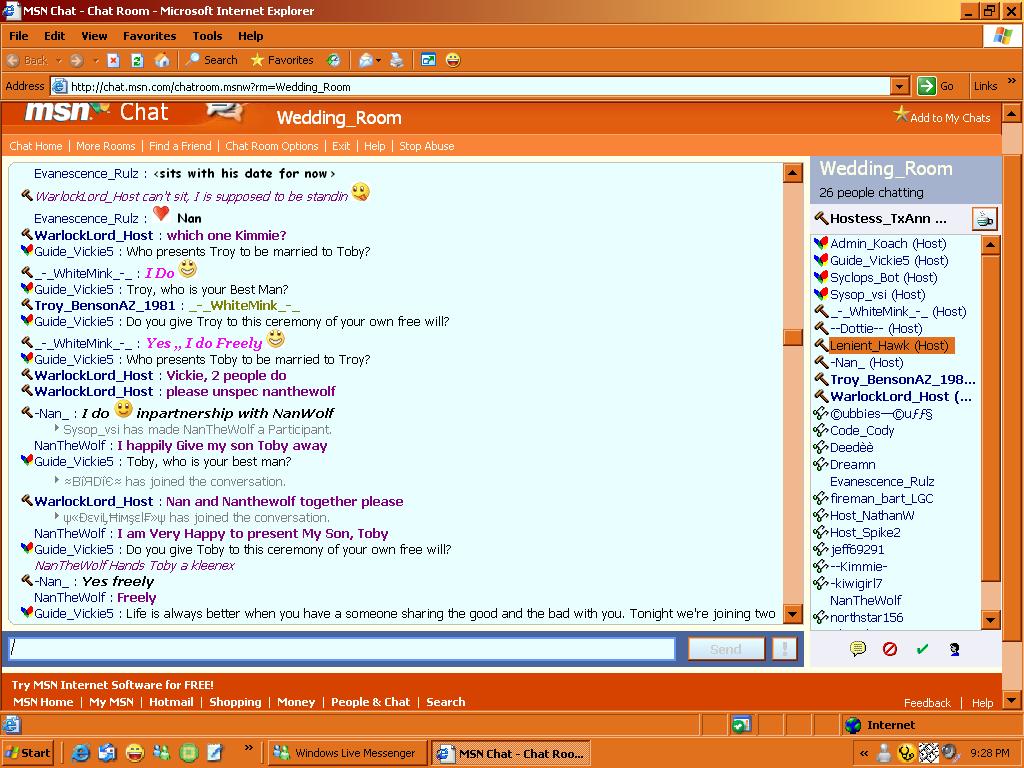The width and height of the screenshot is (1024, 768).
Task: Click chat log scrollbar up arrow
Action: (x=792, y=173)
